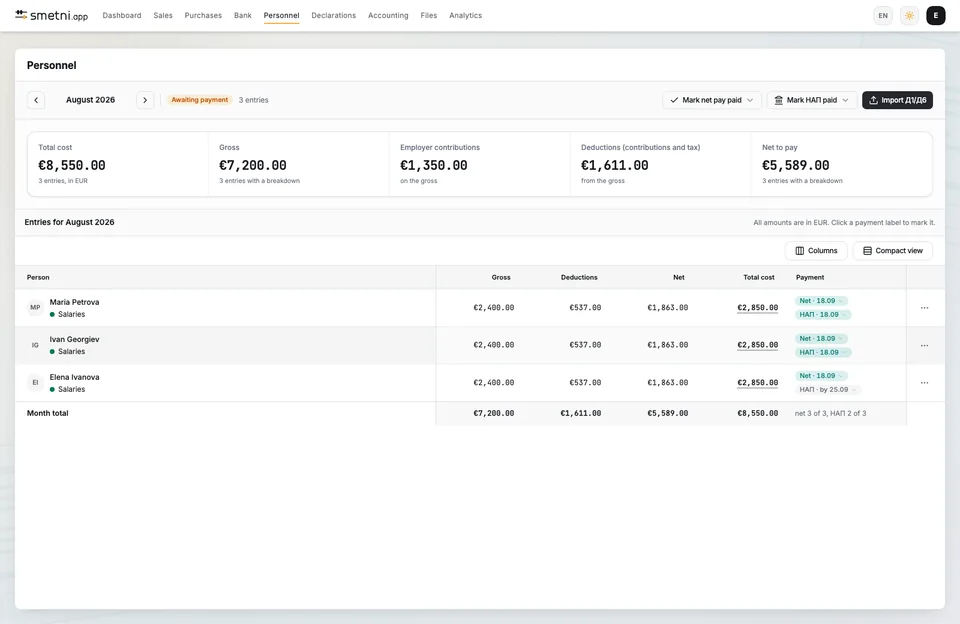Select the name Maria Petrova
The width and height of the screenshot is (960, 624).
74,302
